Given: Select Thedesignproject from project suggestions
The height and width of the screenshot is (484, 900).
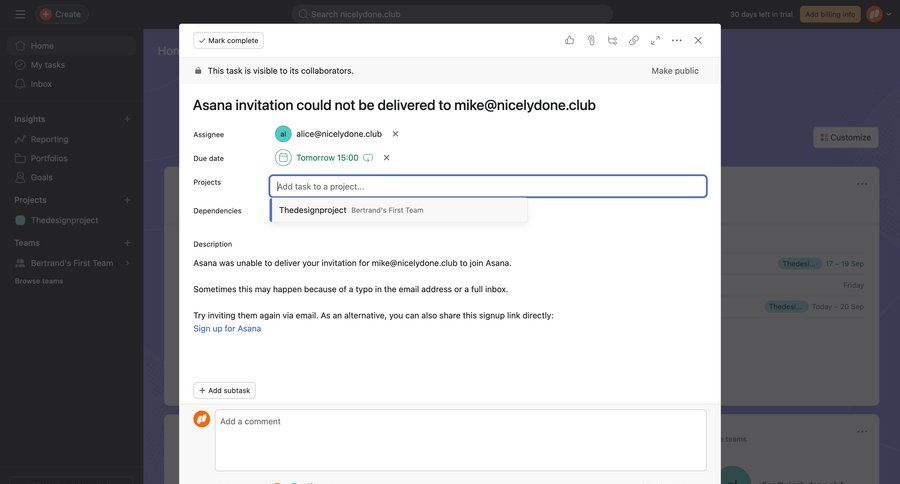Looking at the screenshot, I should 399,210.
